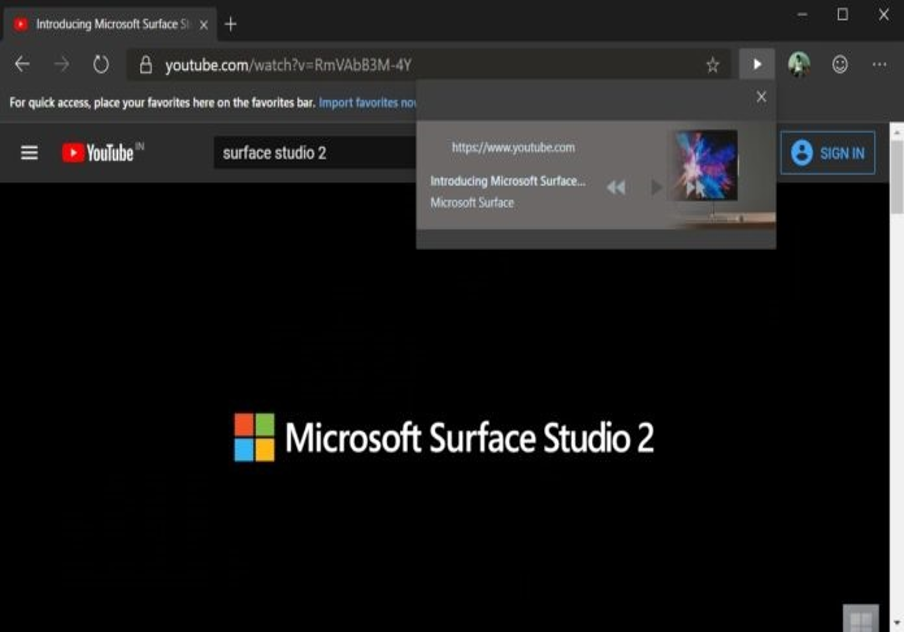
Task: Add this page to favorites using the star
Action: click(x=712, y=65)
